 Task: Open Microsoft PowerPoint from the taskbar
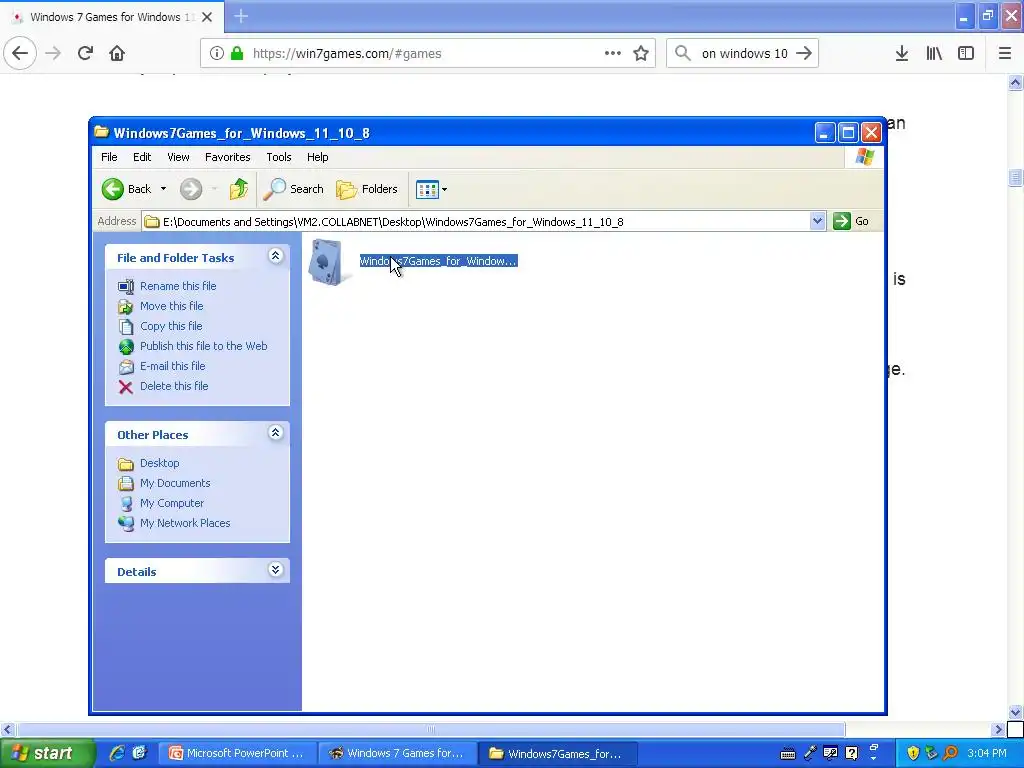coord(239,754)
